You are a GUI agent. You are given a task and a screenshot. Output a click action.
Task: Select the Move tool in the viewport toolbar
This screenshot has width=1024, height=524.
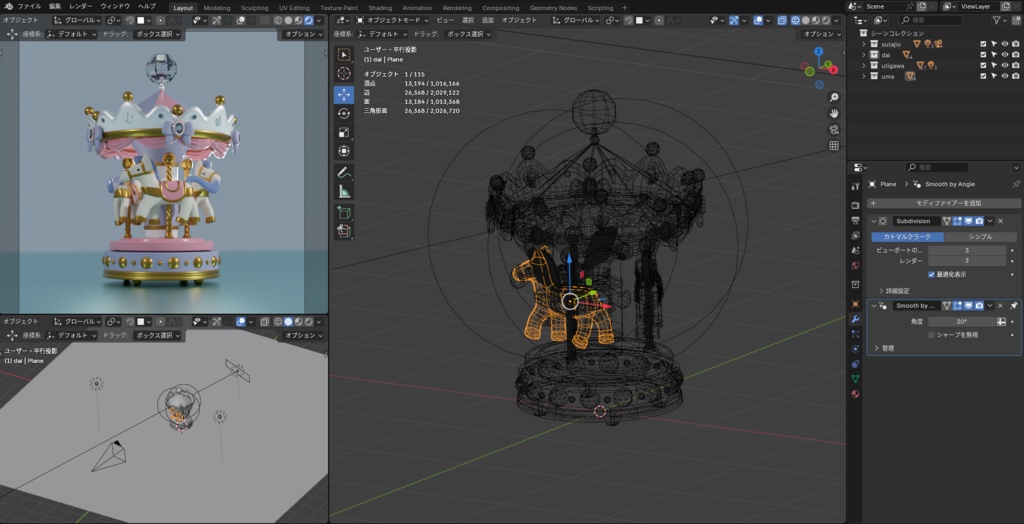(x=343, y=94)
